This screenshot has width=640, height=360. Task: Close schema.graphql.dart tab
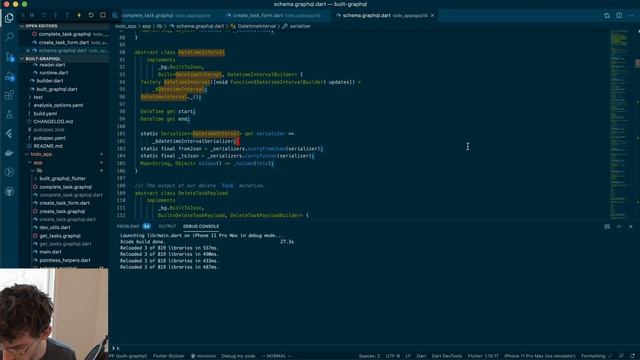(x=433, y=16)
